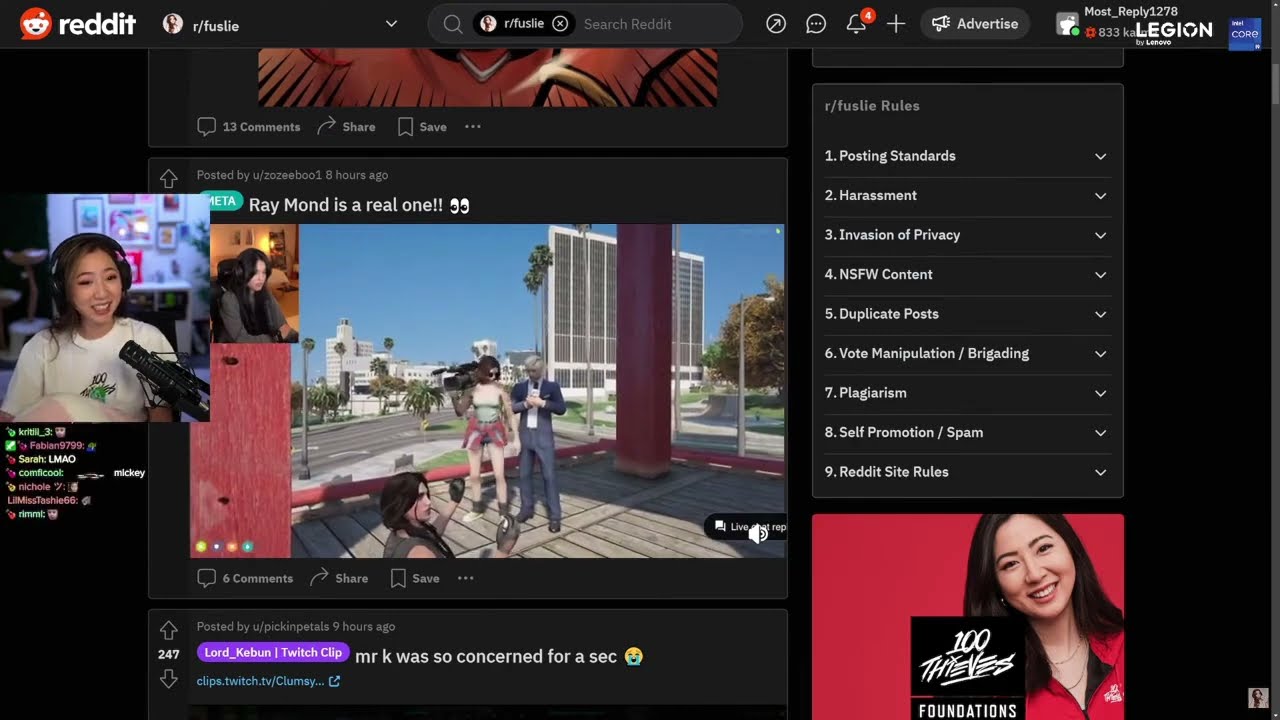This screenshot has height=720, width=1280.
Task: Save the post with 13 Comments
Action: pyautogui.click(x=422, y=127)
